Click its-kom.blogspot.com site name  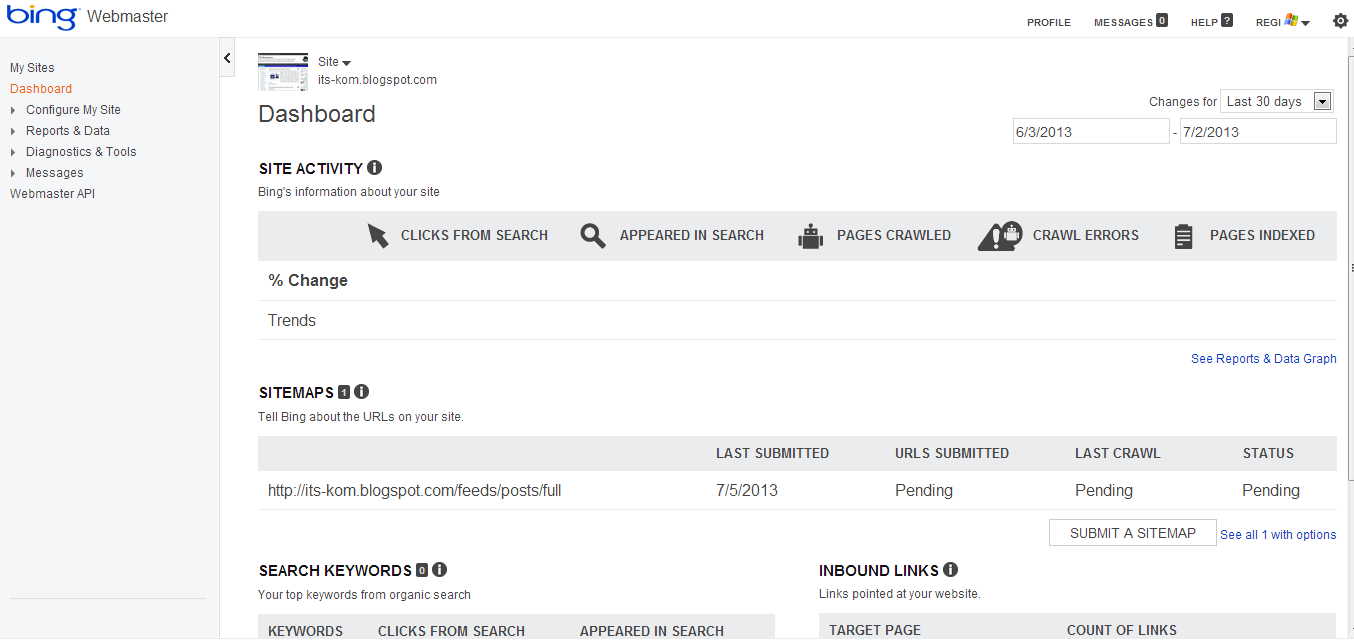377,80
